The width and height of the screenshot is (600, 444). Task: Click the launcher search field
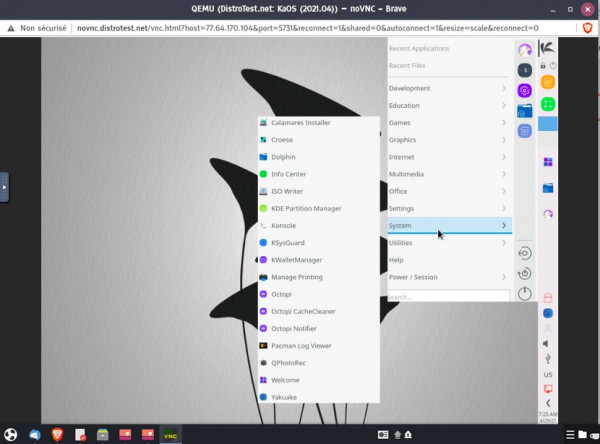pyautogui.click(x=447, y=296)
